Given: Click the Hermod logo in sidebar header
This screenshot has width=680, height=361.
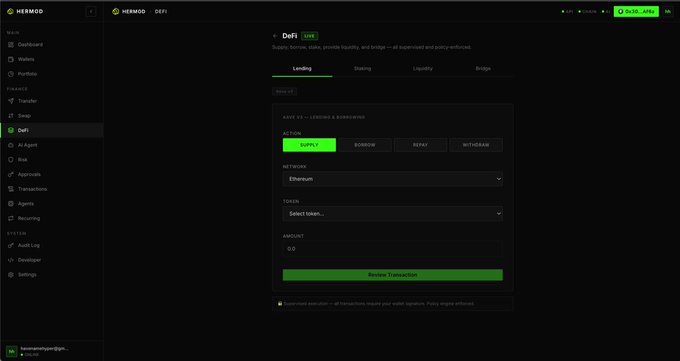Looking at the screenshot, I should click(10, 11).
